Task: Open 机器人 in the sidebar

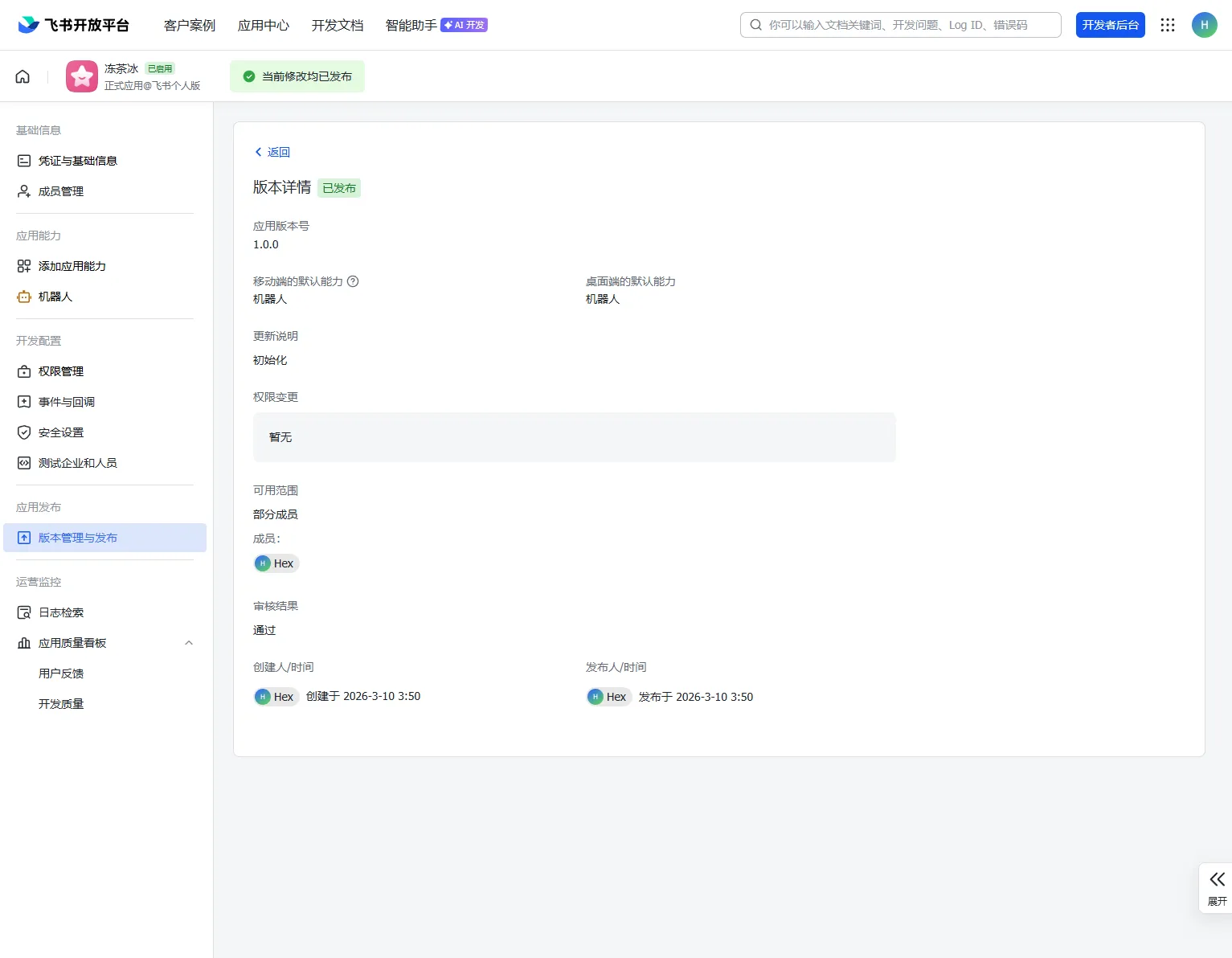Action: click(55, 297)
